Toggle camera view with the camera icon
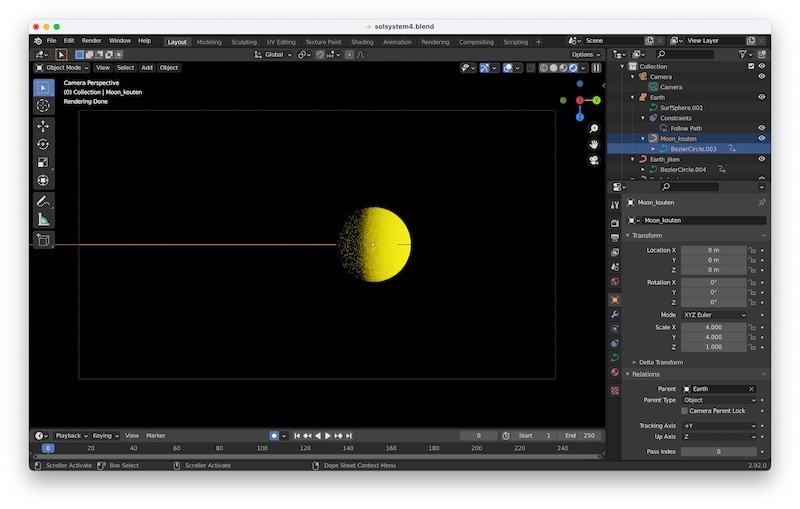This screenshot has height=509, width=800. [x=594, y=160]
